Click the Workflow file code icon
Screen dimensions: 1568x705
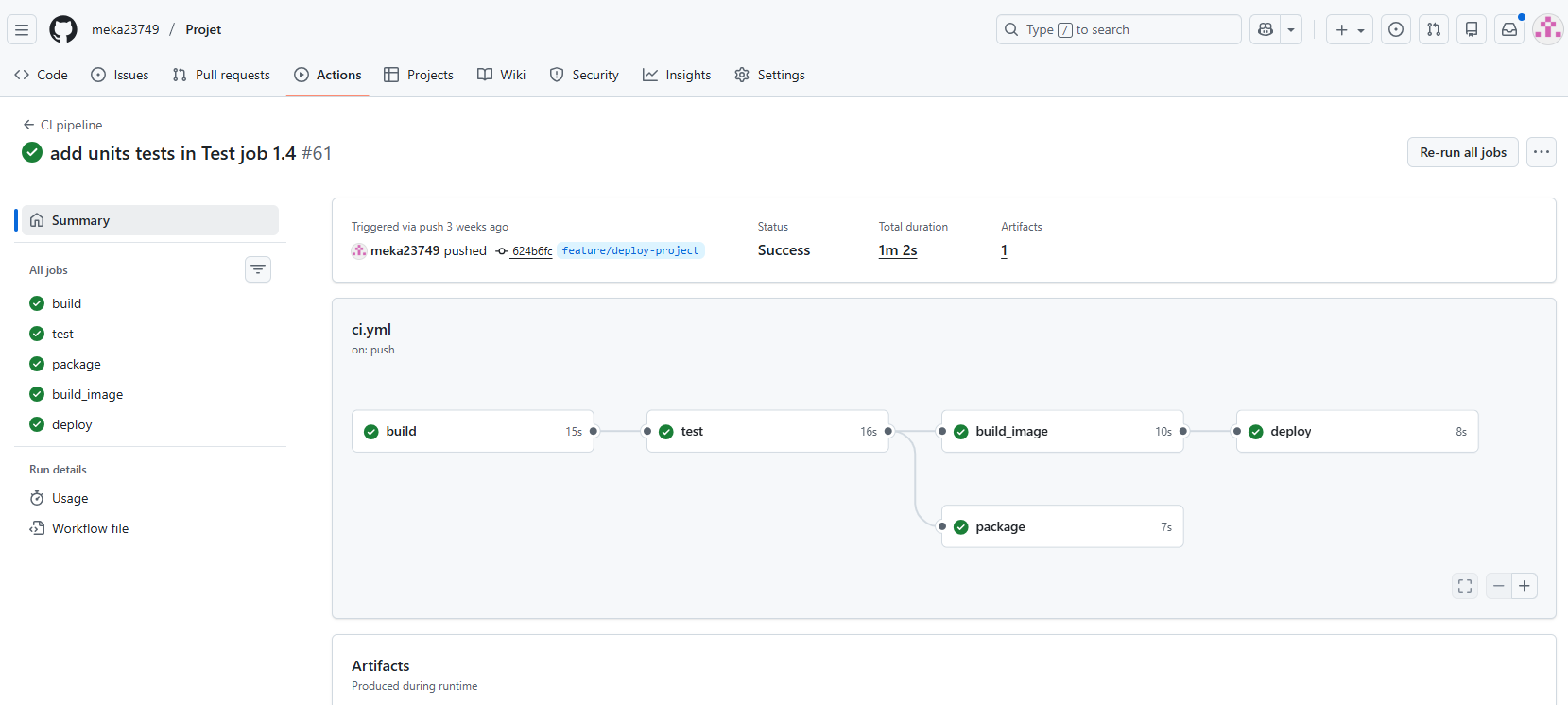(37, 528)
